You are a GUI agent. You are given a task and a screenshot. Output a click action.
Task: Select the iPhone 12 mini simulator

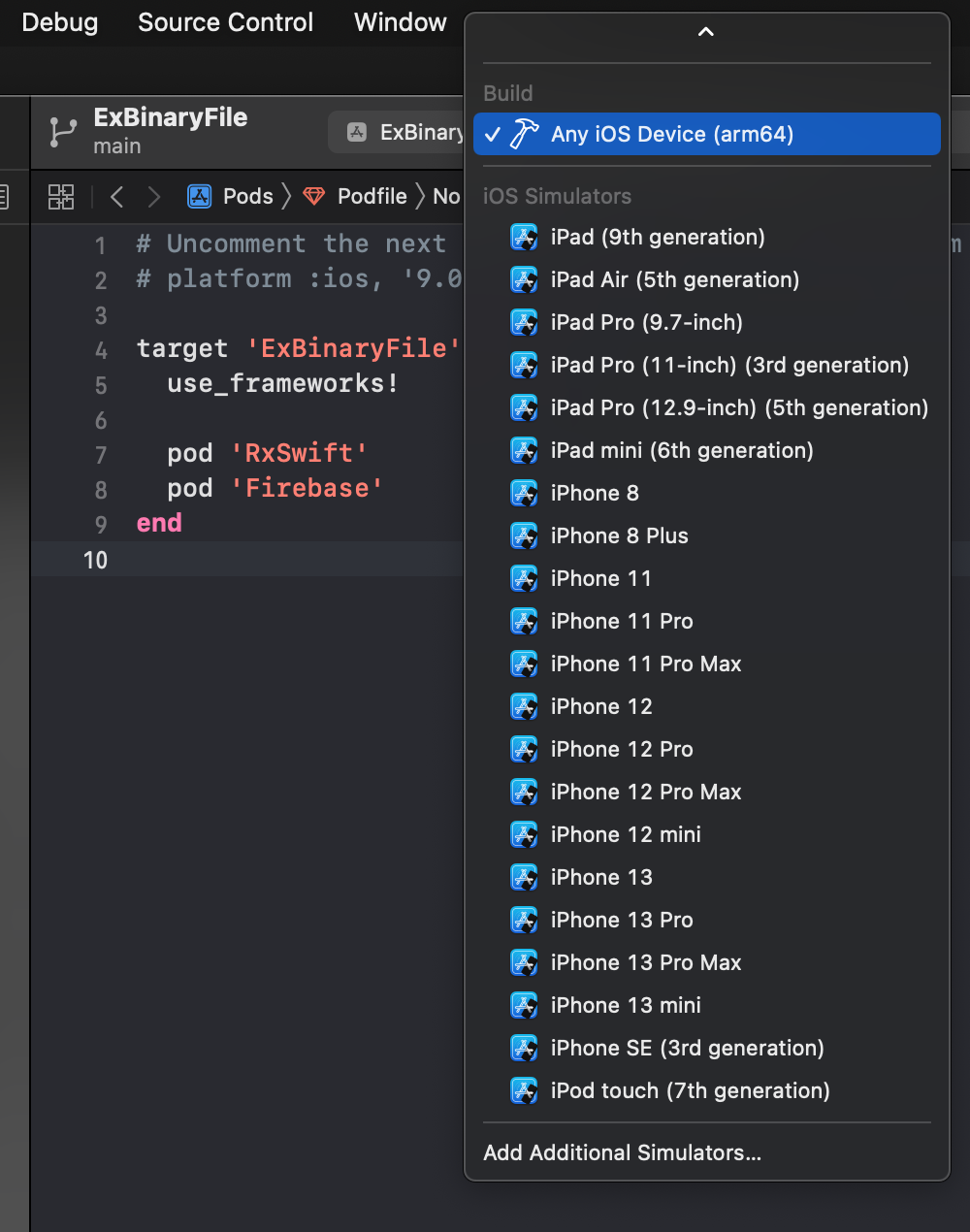pyautogui.click(x=707, y=834)
